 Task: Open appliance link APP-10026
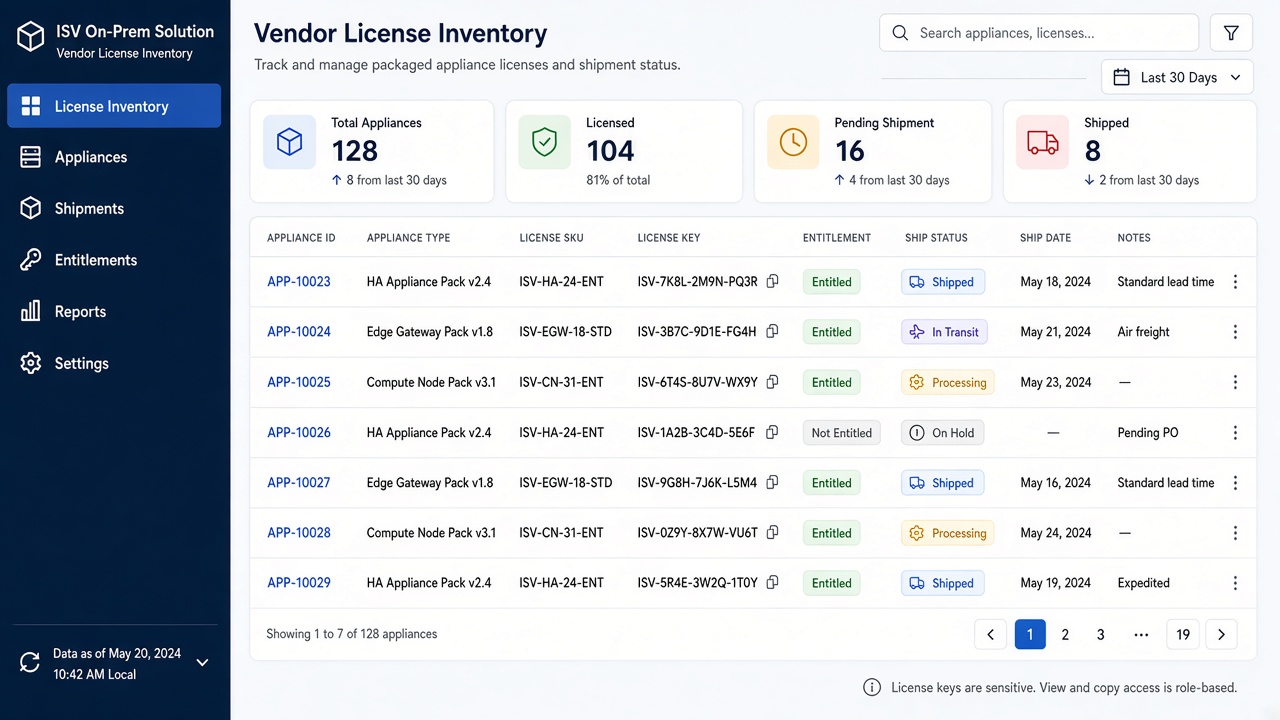(x=299, y=433)
